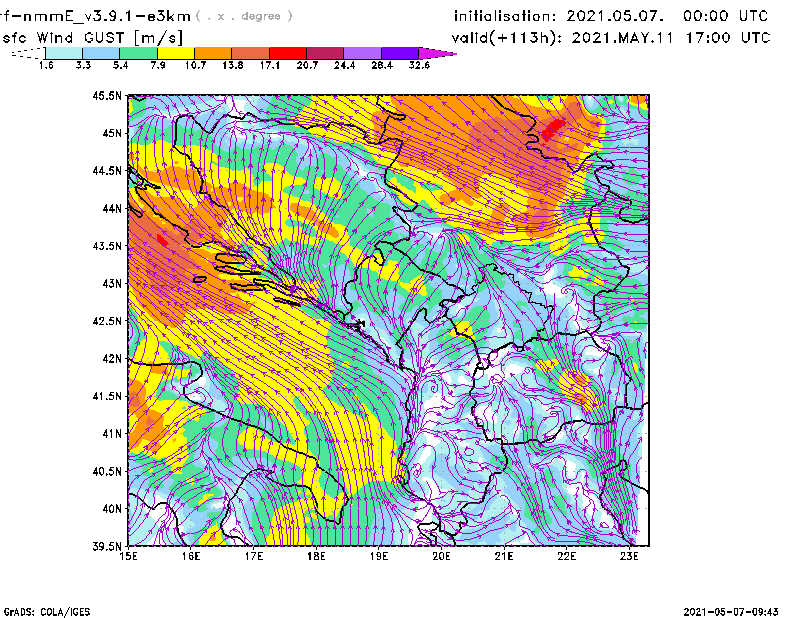Screen dimensions: 800x618
Task: Click the 13.8 legend value
Action: (x=232, y=65)
